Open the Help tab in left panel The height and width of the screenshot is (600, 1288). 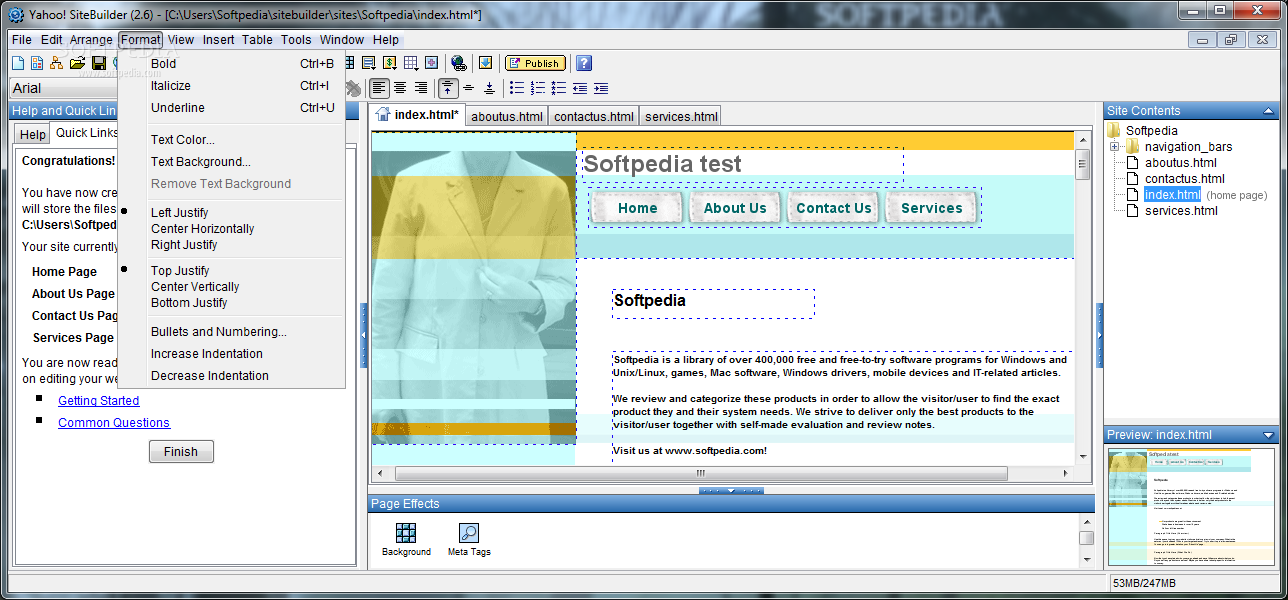coord(33,134)
